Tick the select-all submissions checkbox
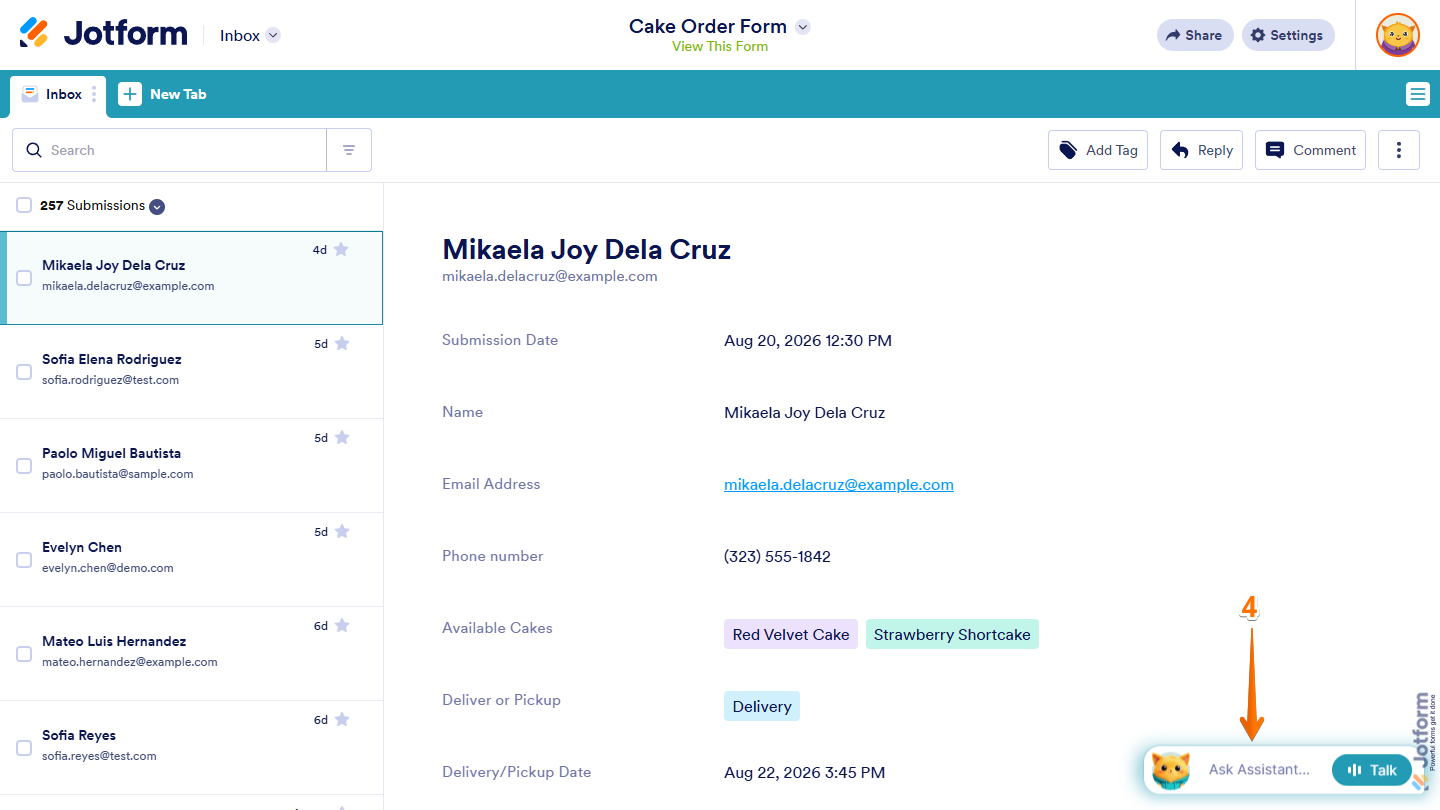 (x=24, y=205)
